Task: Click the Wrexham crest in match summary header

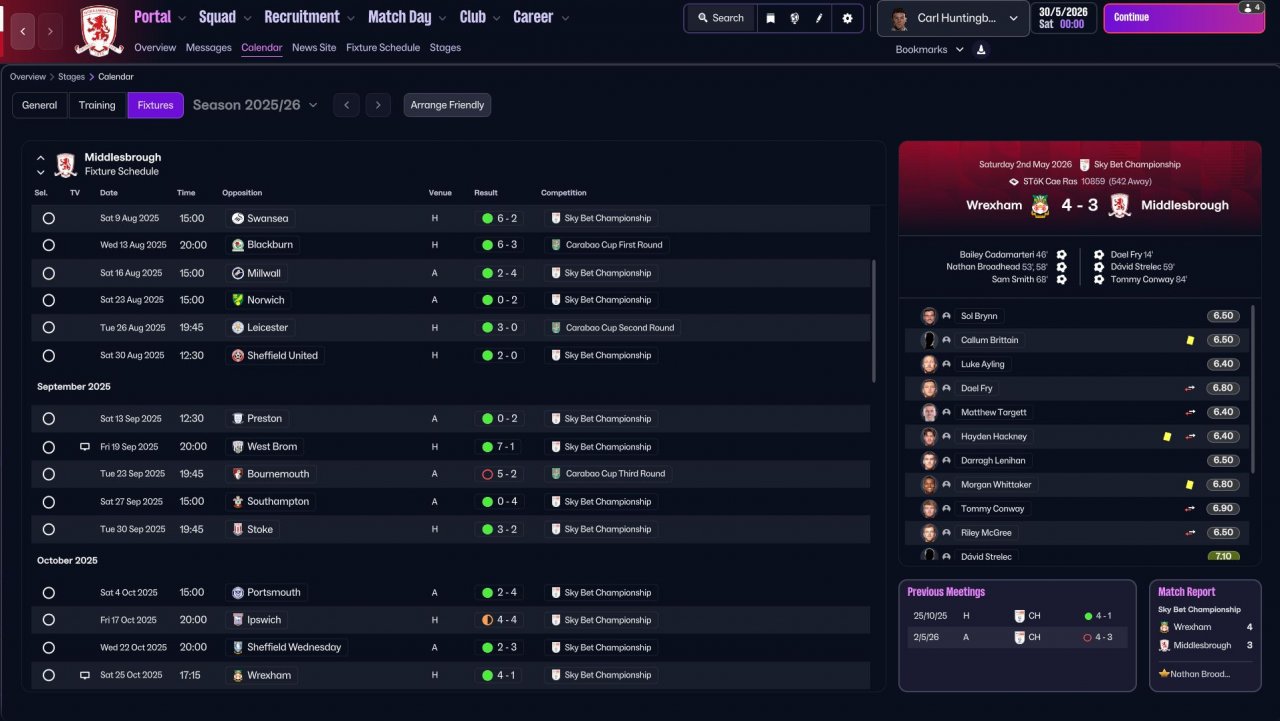Action: pos(1040,205)
